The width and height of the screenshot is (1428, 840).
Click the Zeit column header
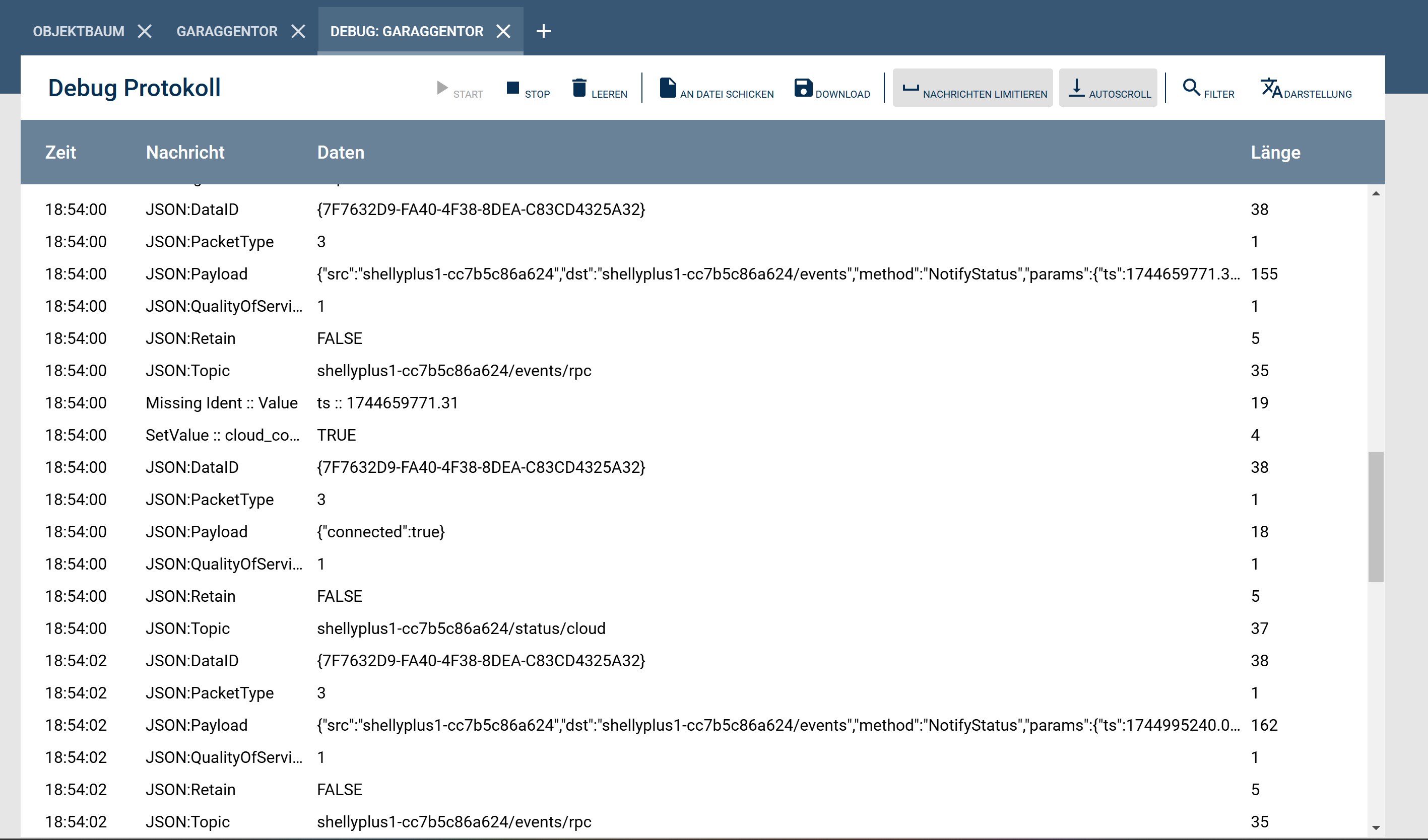pos(60,153)
